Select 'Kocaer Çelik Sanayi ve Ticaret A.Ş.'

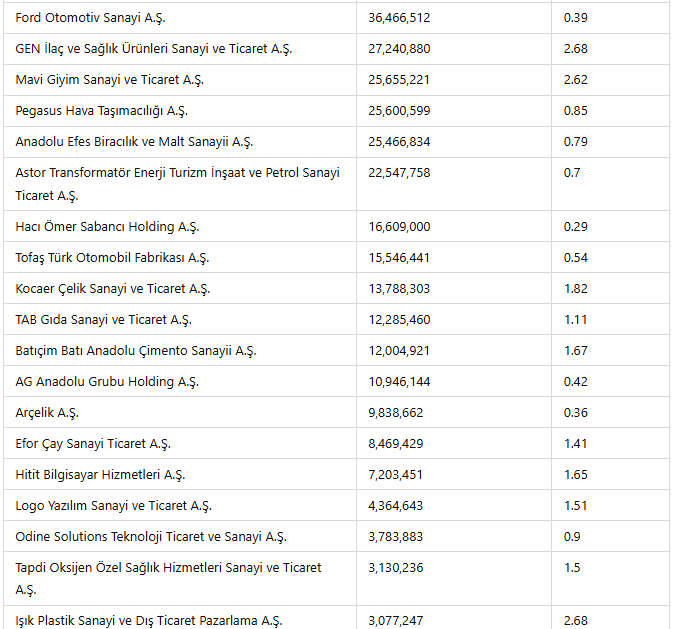pyautogui.click(x=113, y=288)
